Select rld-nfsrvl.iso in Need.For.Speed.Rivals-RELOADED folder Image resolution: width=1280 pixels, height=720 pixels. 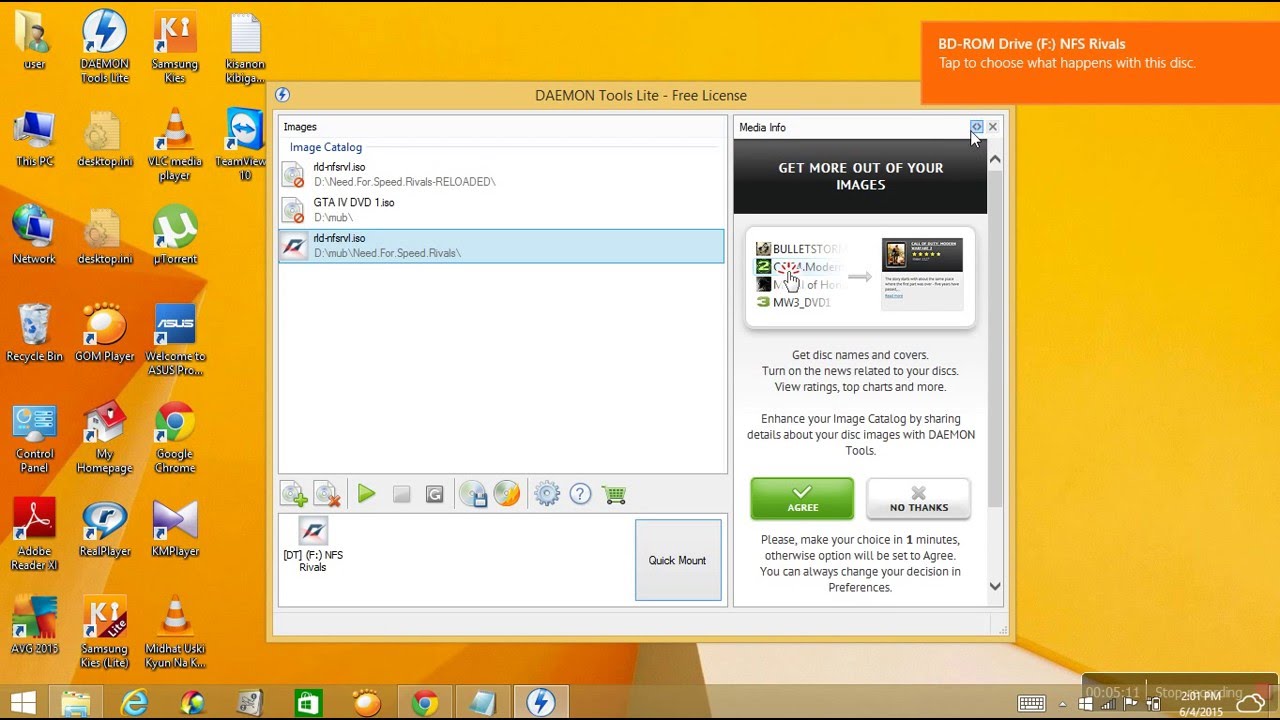(501, 174)
